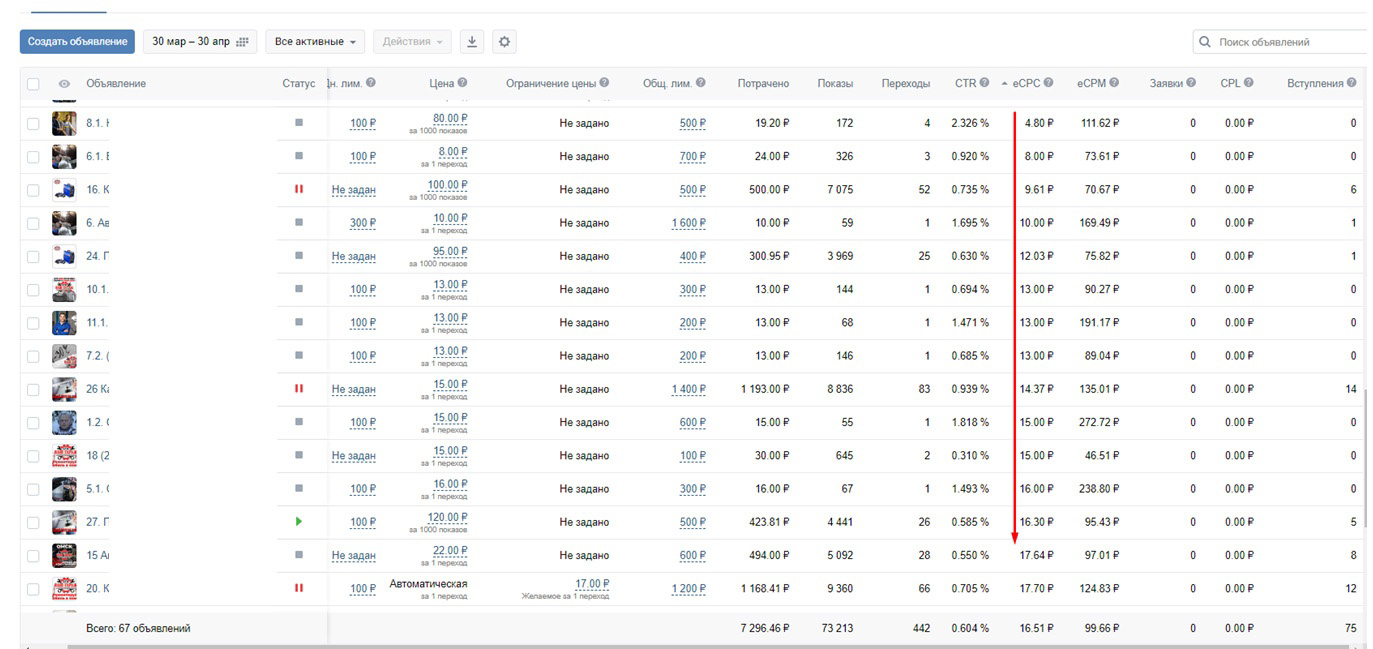This screenshot has width=1373, height=649.
Task: Toggle the eye visibility icon in table header
Action: 64,84
